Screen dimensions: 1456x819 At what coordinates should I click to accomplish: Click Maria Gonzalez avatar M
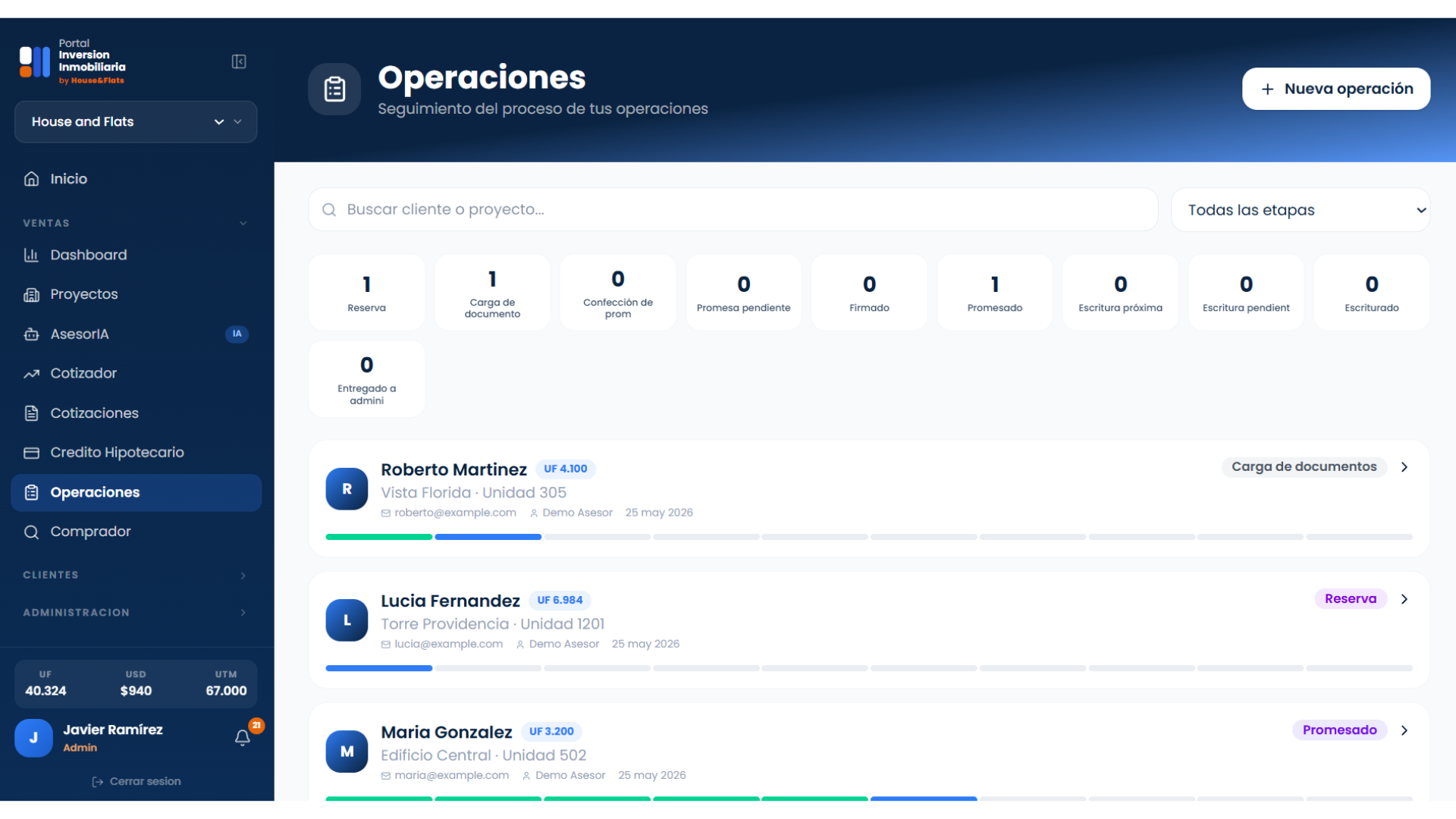tap(347, 752)
